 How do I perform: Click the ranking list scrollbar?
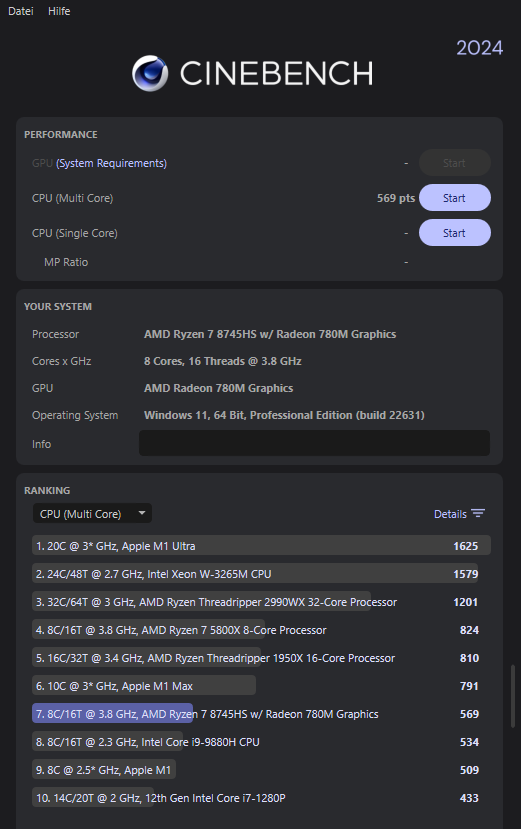(513, 696)
